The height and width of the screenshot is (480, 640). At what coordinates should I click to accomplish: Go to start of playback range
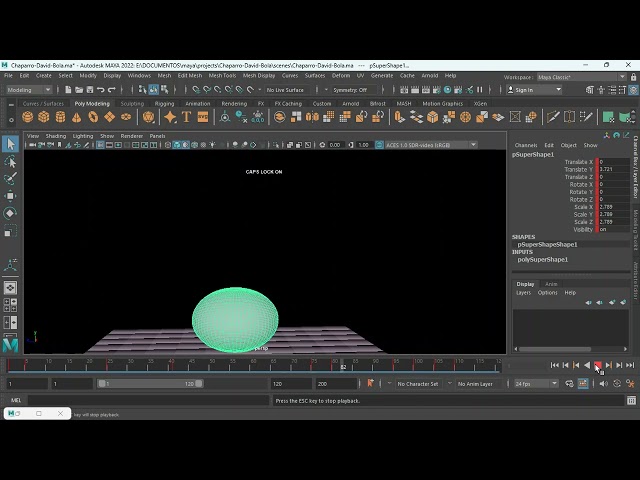[554, 365]
